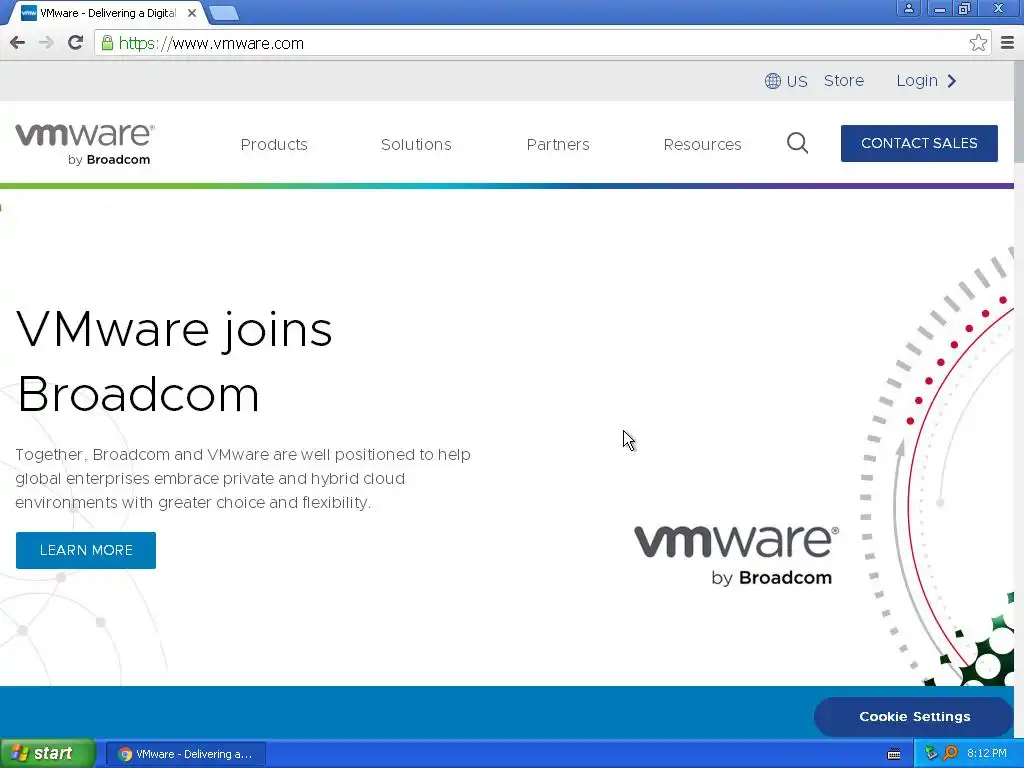Reload the page with the refresh icon
The height and width of the screenshot is (768, 1024).
click(x=75, y=43)
